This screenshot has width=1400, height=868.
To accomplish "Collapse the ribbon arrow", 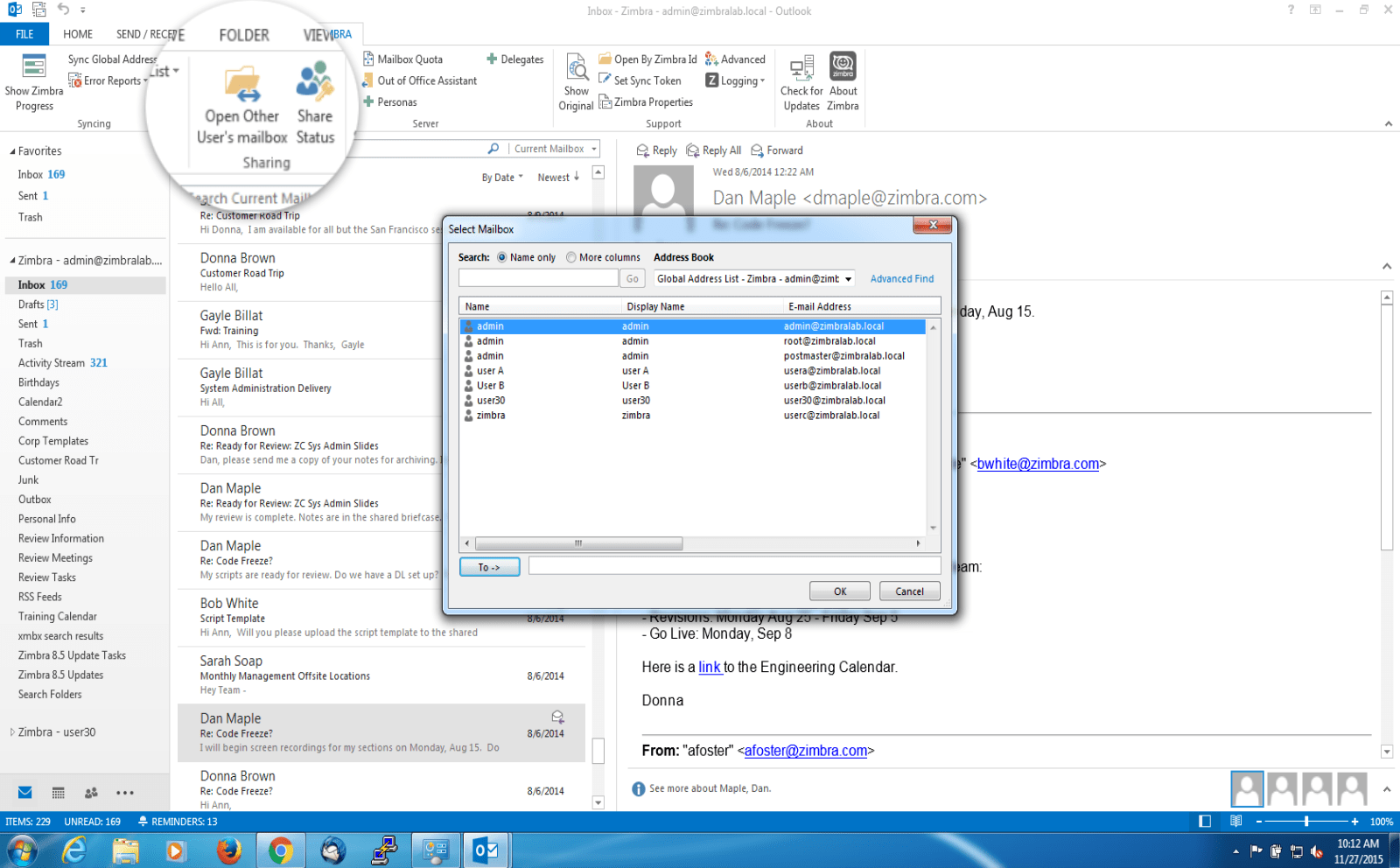I will click(1388, 124).
